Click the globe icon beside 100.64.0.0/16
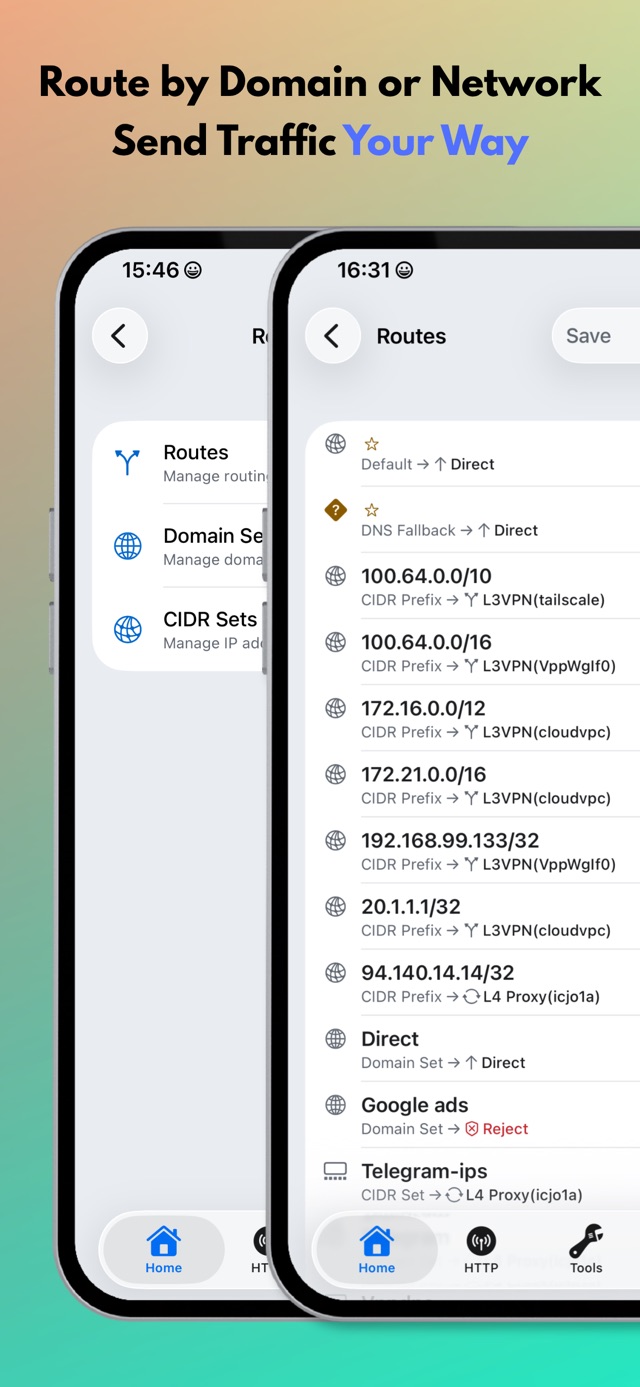The width and height of the screenshot is (640, 1387). click(x=336, y=642)
